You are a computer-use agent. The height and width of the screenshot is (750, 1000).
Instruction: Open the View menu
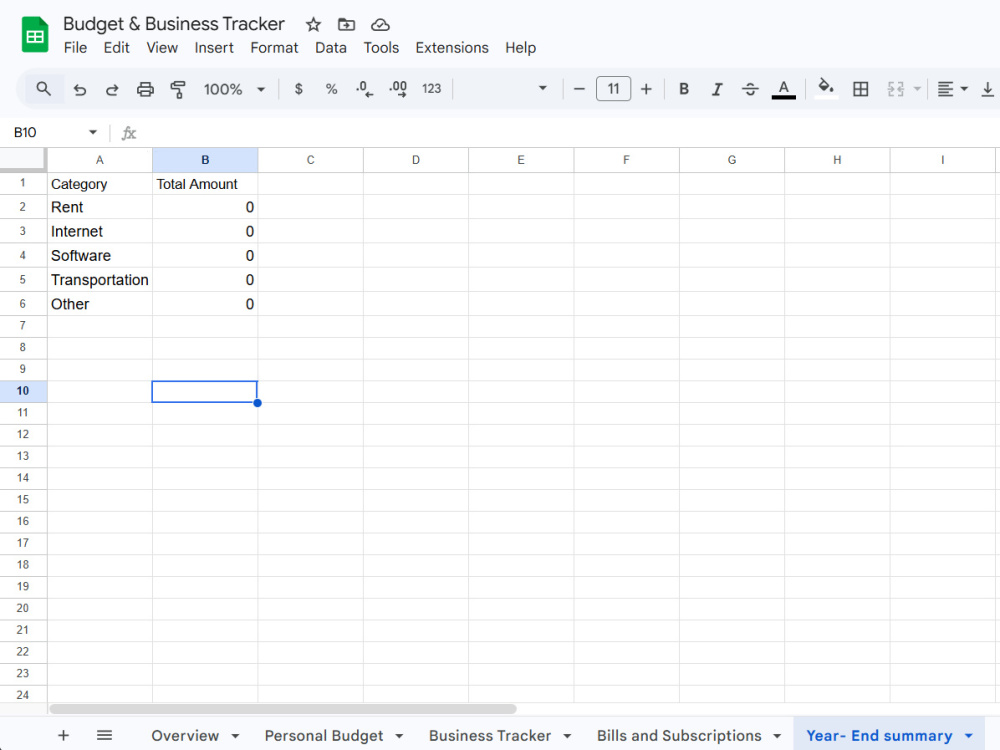click(162, 48)
